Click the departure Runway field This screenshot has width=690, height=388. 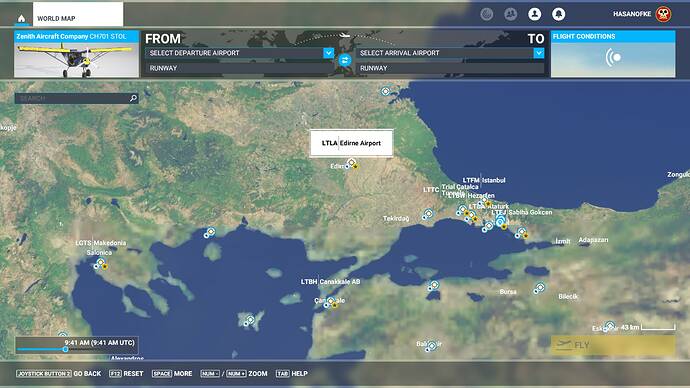(240, 68)
